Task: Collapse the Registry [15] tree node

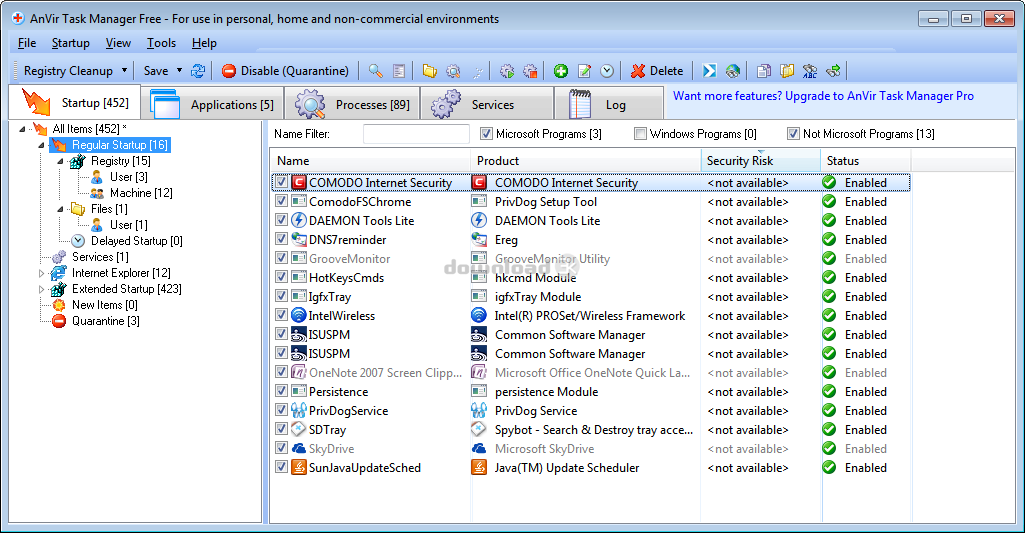Action: pyautogui.click(x=61, y=161)
